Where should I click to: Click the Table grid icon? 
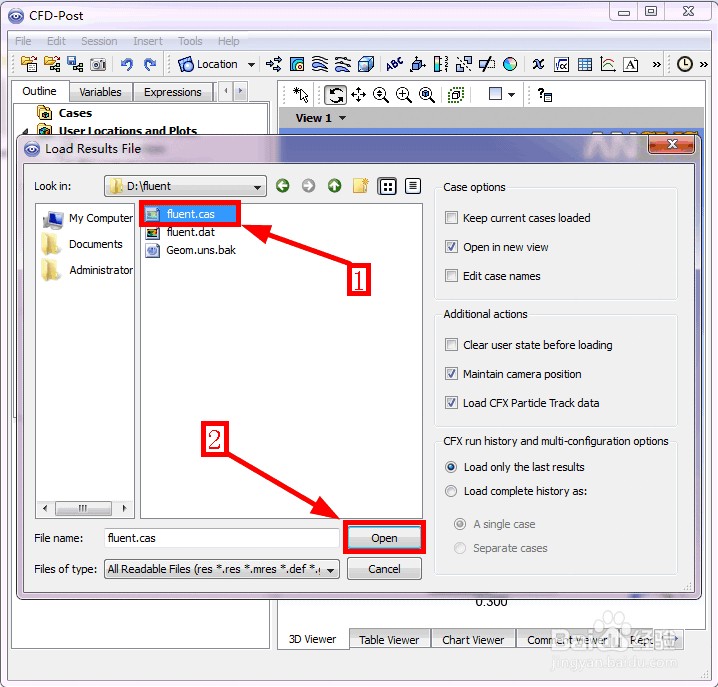[584, 65]
